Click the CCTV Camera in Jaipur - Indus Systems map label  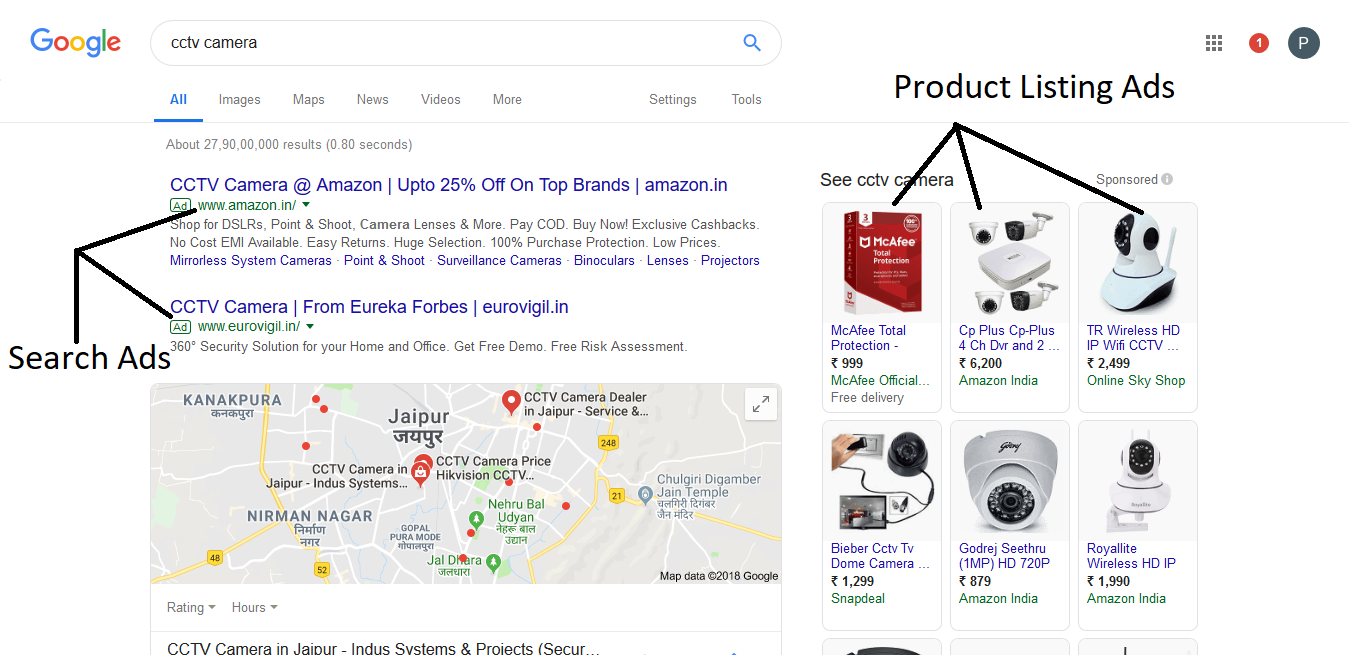point(337,476)
